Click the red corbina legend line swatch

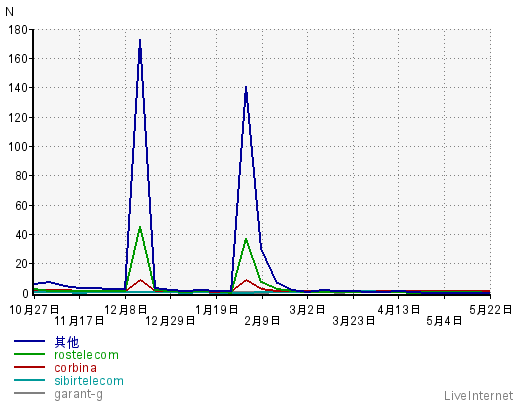[x=29, y=367]
